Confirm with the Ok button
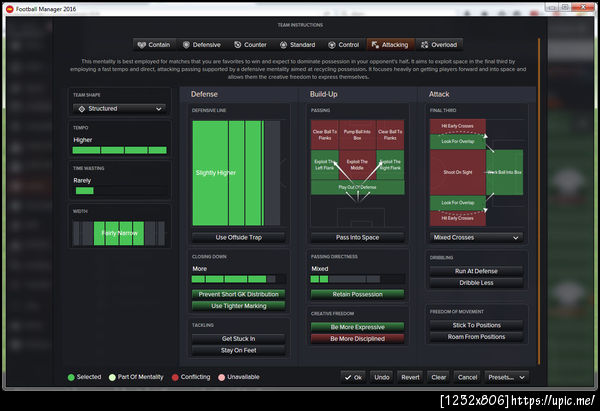The height and width of the screenshot is (411, 600). [353, 377]
